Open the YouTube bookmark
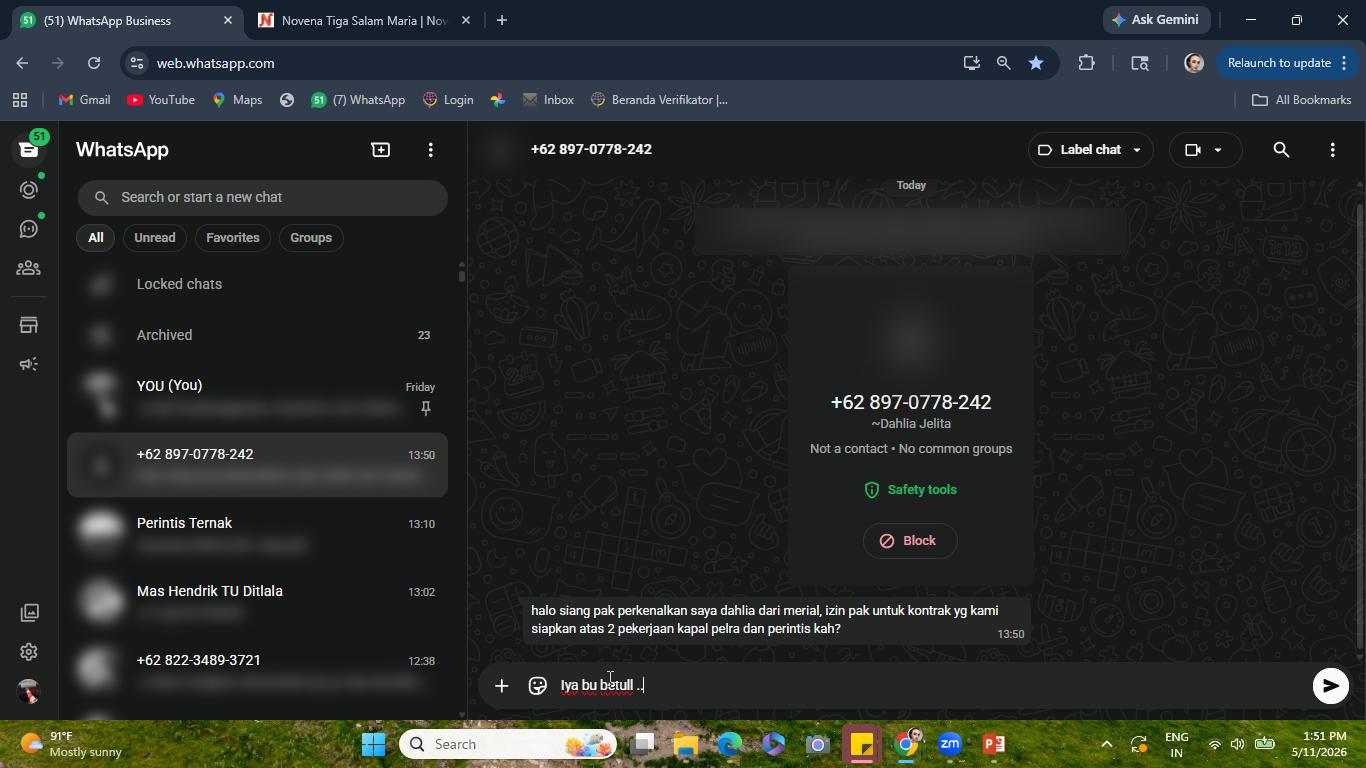The width and height of the screenshot is (1366, 768). tap(161, 100)
